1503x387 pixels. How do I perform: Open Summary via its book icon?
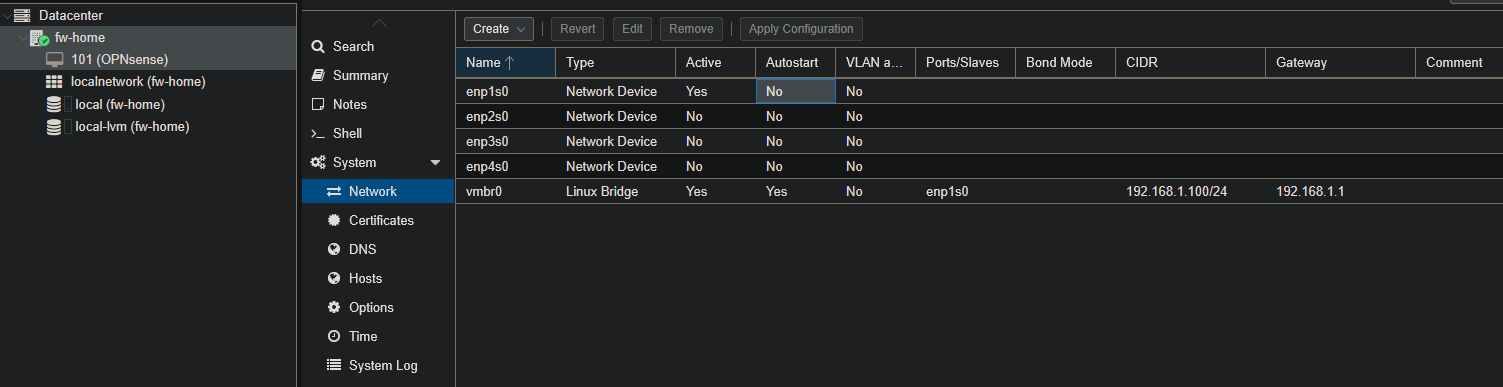point(318,75)
